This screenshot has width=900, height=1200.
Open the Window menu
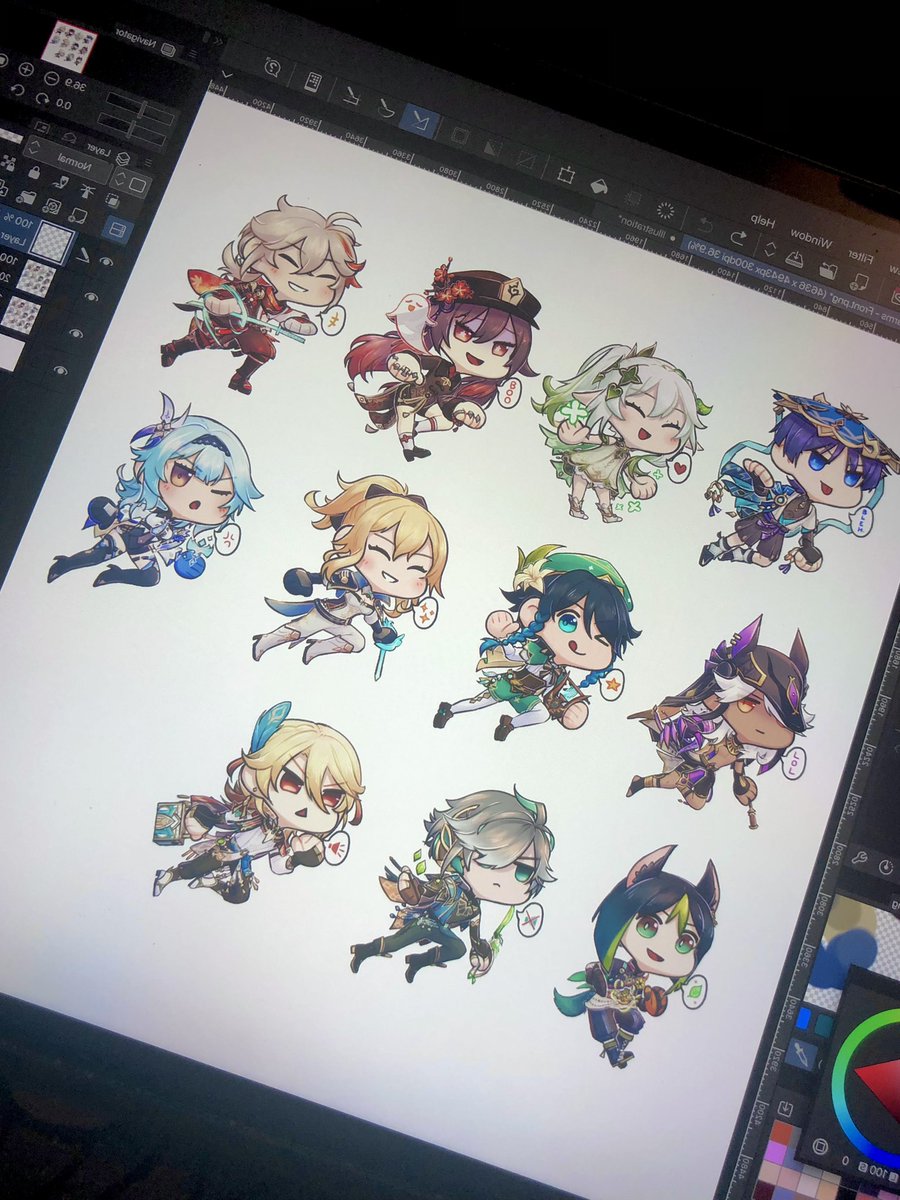coord(812,238)
